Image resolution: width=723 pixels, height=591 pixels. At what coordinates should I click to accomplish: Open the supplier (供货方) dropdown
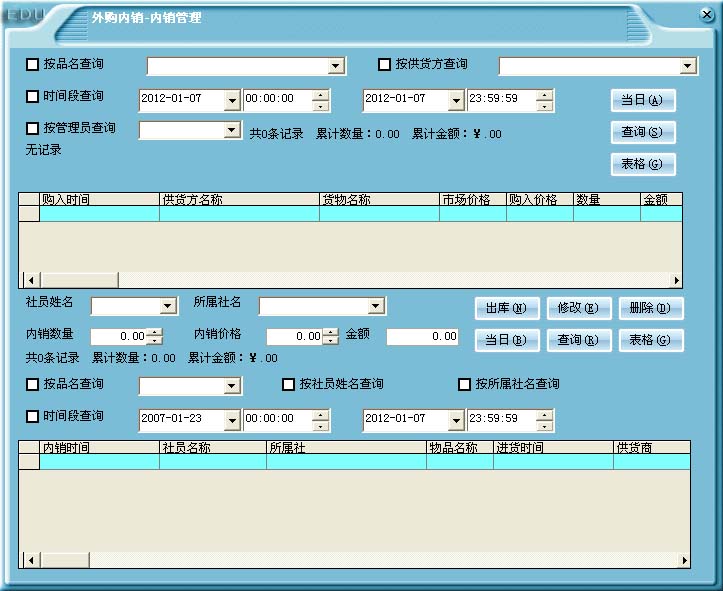click(688, 66)
